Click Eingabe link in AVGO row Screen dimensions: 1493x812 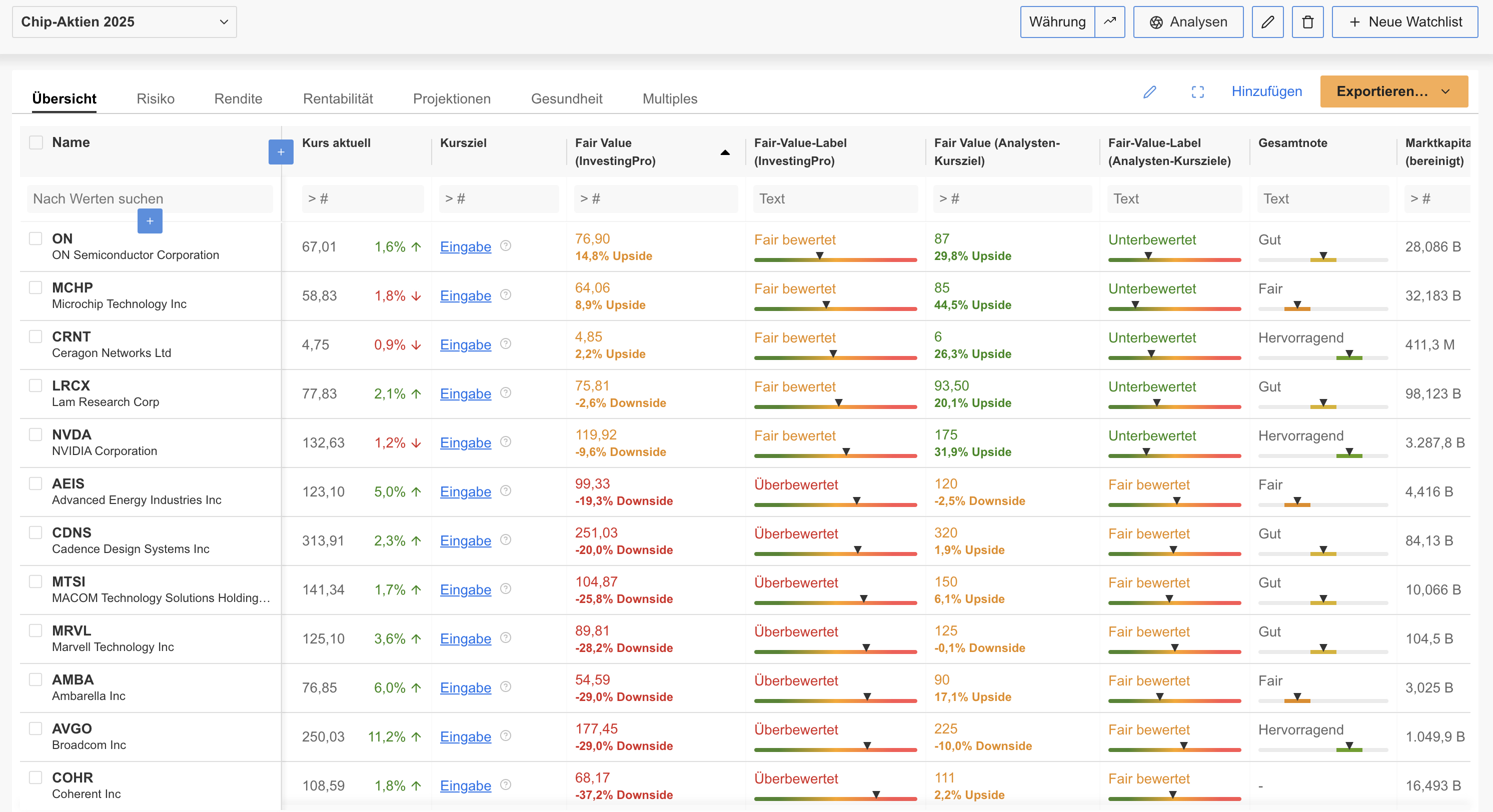[x=465, y=736]
